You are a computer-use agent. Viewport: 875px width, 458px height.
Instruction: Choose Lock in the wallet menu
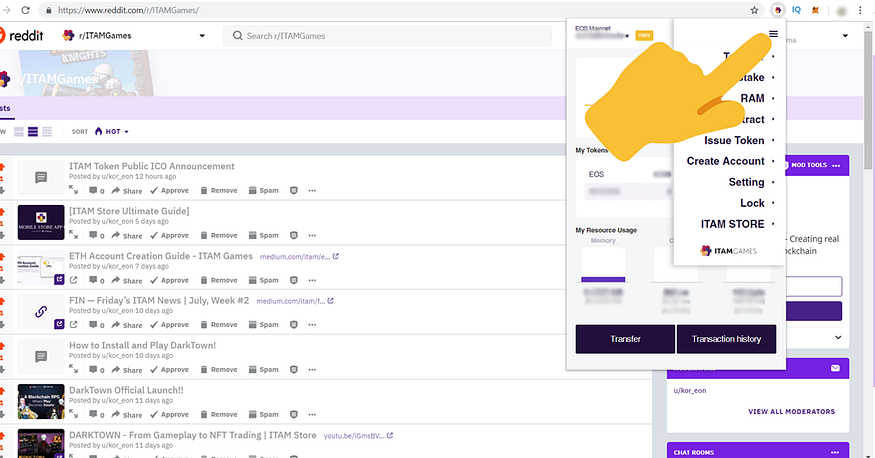(x=752, y=203)
